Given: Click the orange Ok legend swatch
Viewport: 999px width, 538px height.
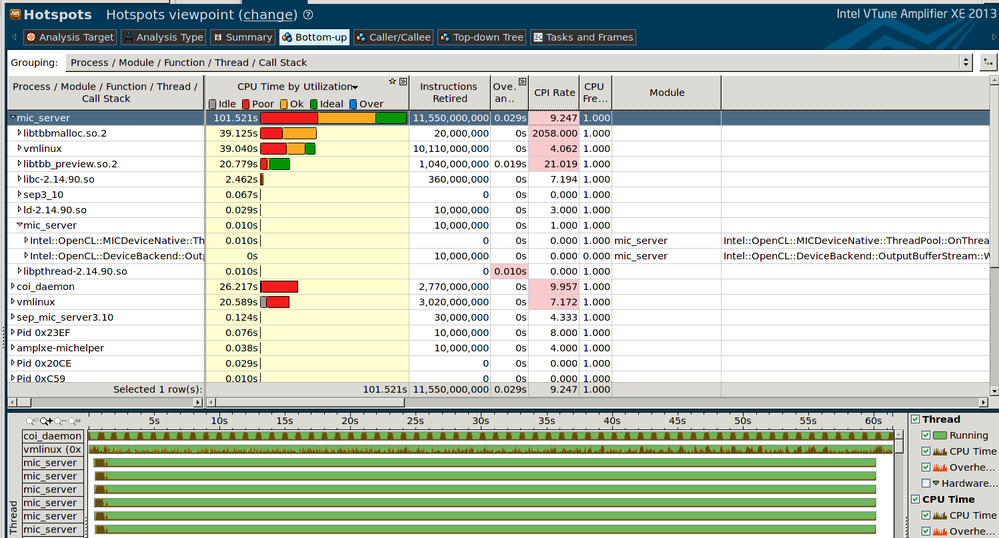Looking at the screenshot, I should pos(284,104).
